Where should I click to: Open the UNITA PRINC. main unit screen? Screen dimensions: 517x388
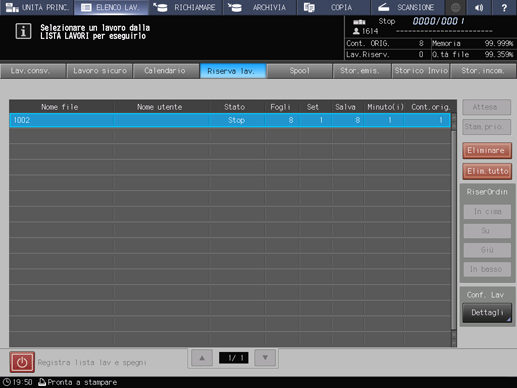[x=37, y=7]
